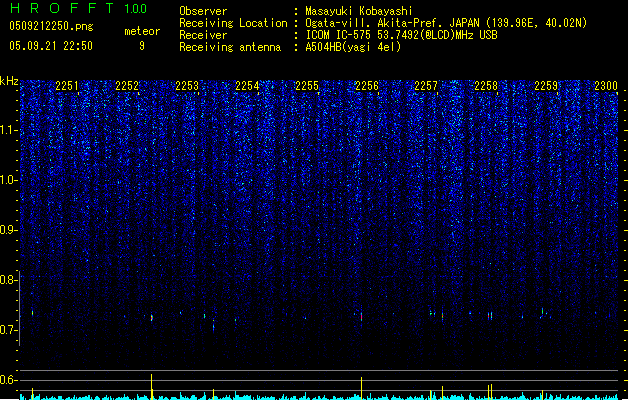Click the Observer label

(x=203, y=11)
